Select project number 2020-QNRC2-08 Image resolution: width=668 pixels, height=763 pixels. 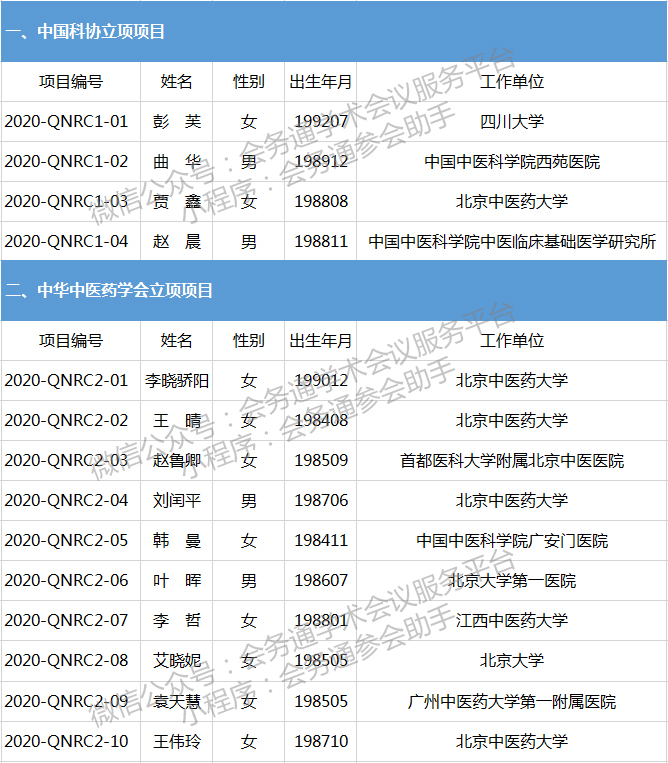pos(67,660)
